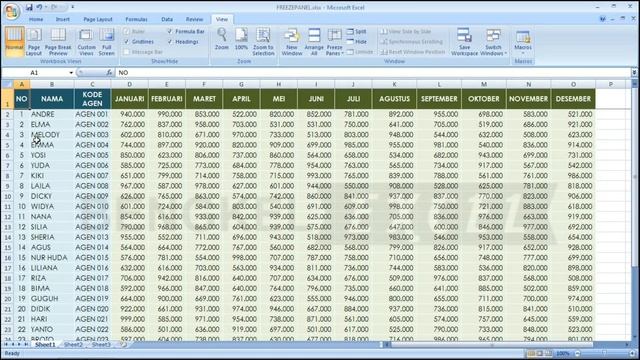Expand the formula bar
This screenshot has height=360, width=640.
[x=634, y=72]
